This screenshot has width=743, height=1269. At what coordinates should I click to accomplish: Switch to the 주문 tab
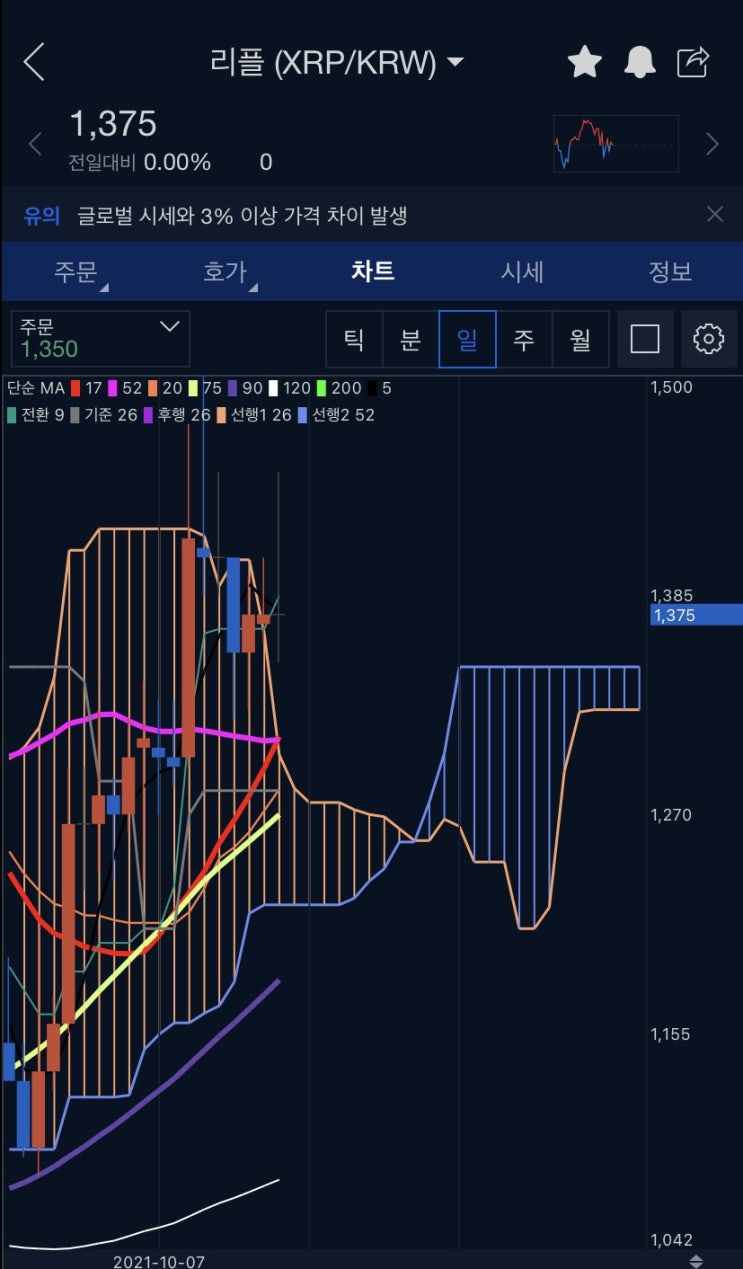(77, 272)
